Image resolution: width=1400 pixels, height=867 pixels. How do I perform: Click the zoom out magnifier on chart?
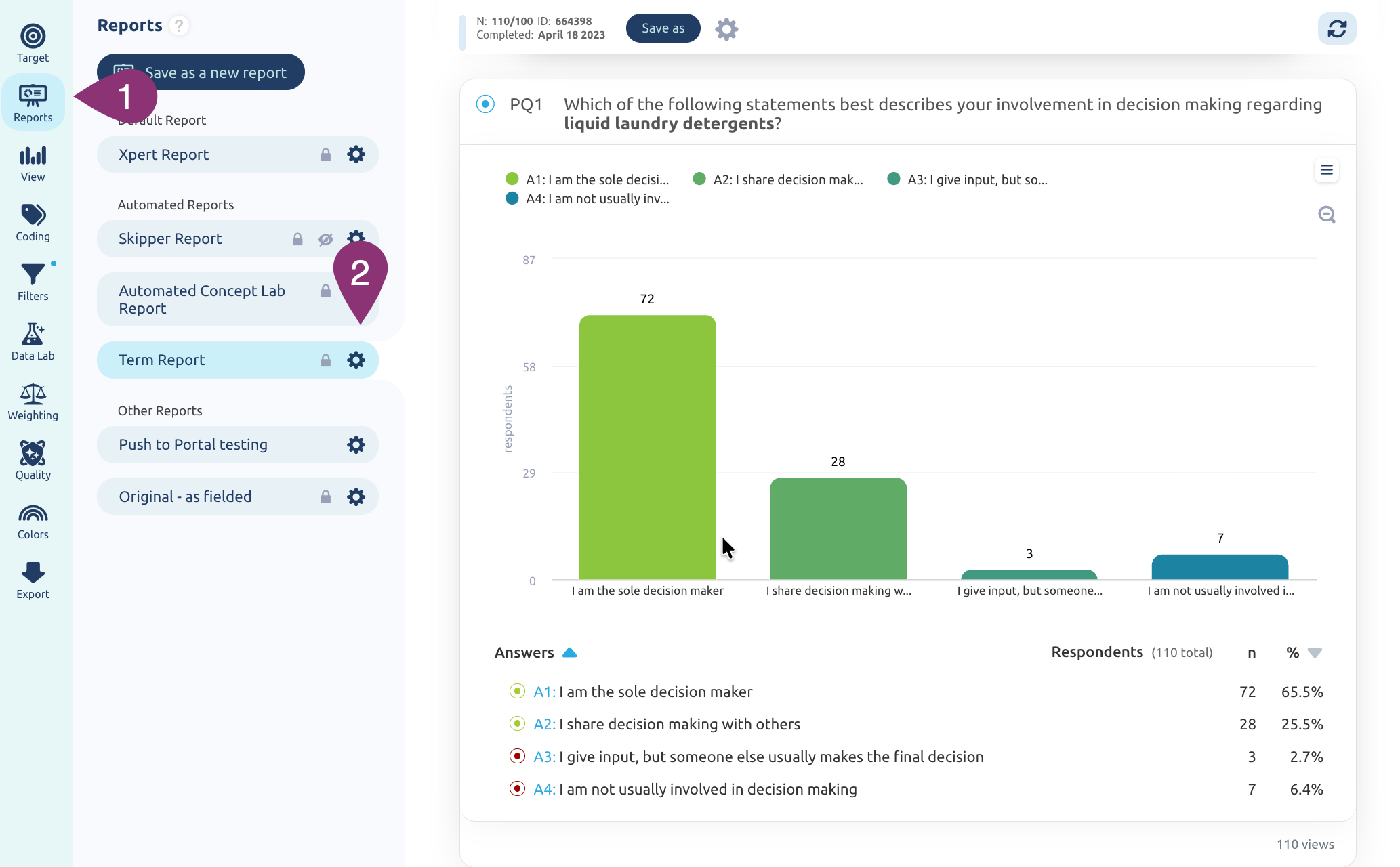pos(1327,215)
